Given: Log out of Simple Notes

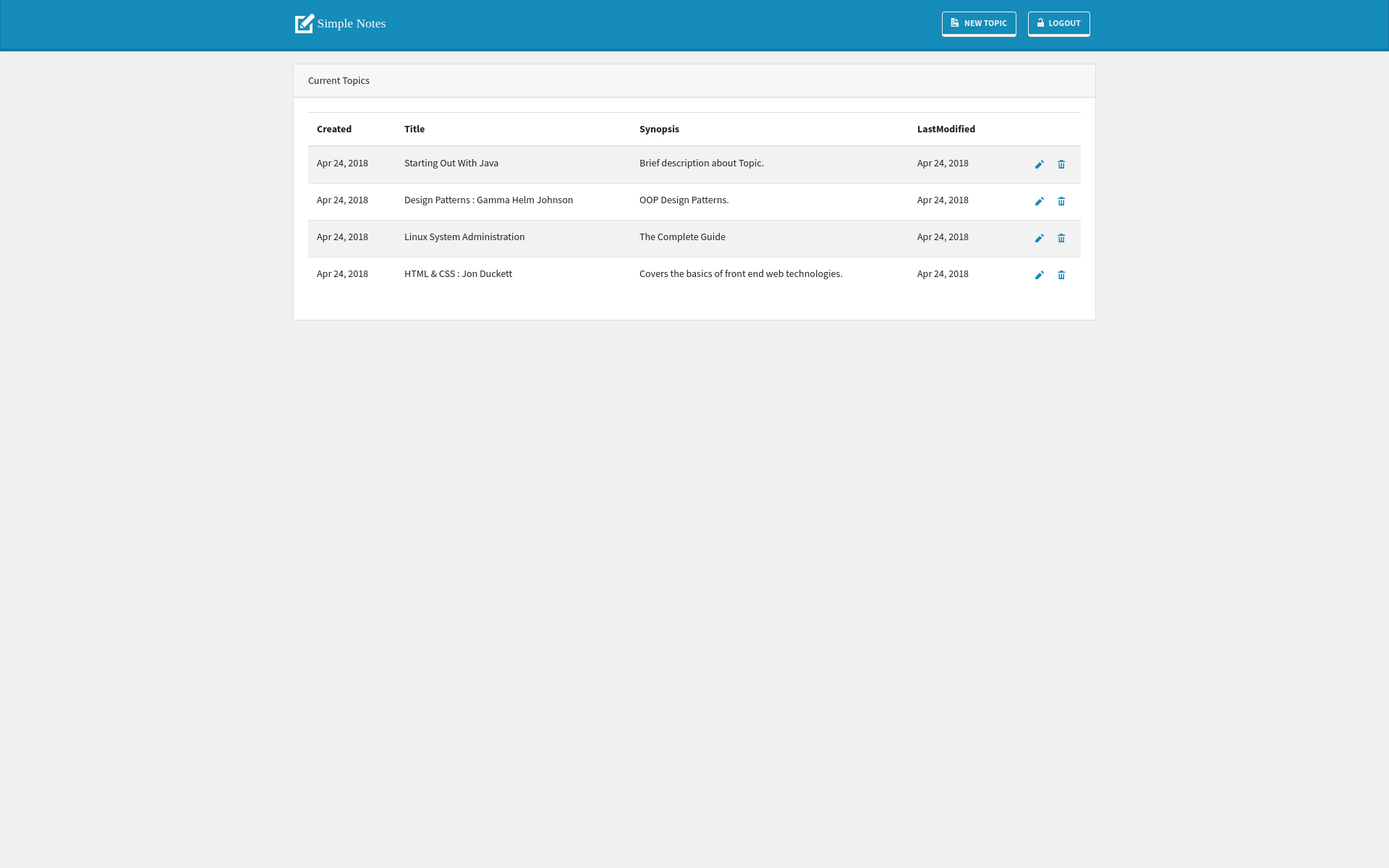Looking at the screenshot, I should [1058, 23].
